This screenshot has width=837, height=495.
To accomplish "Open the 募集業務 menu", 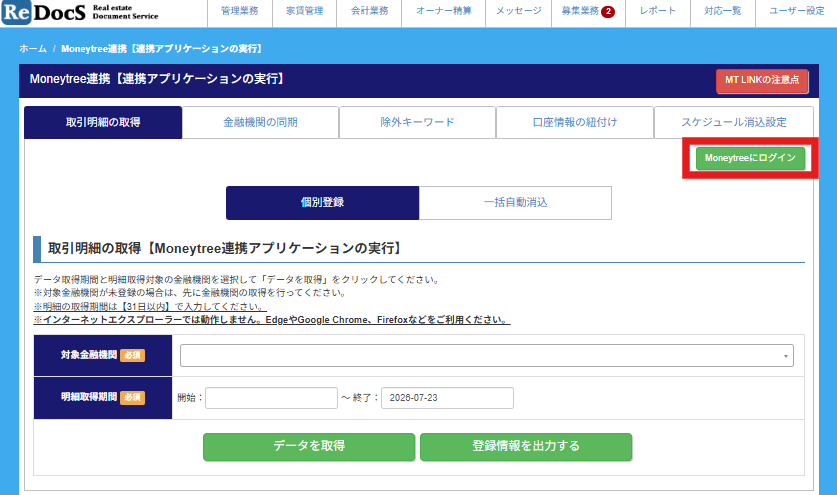I will coord(580,11).
